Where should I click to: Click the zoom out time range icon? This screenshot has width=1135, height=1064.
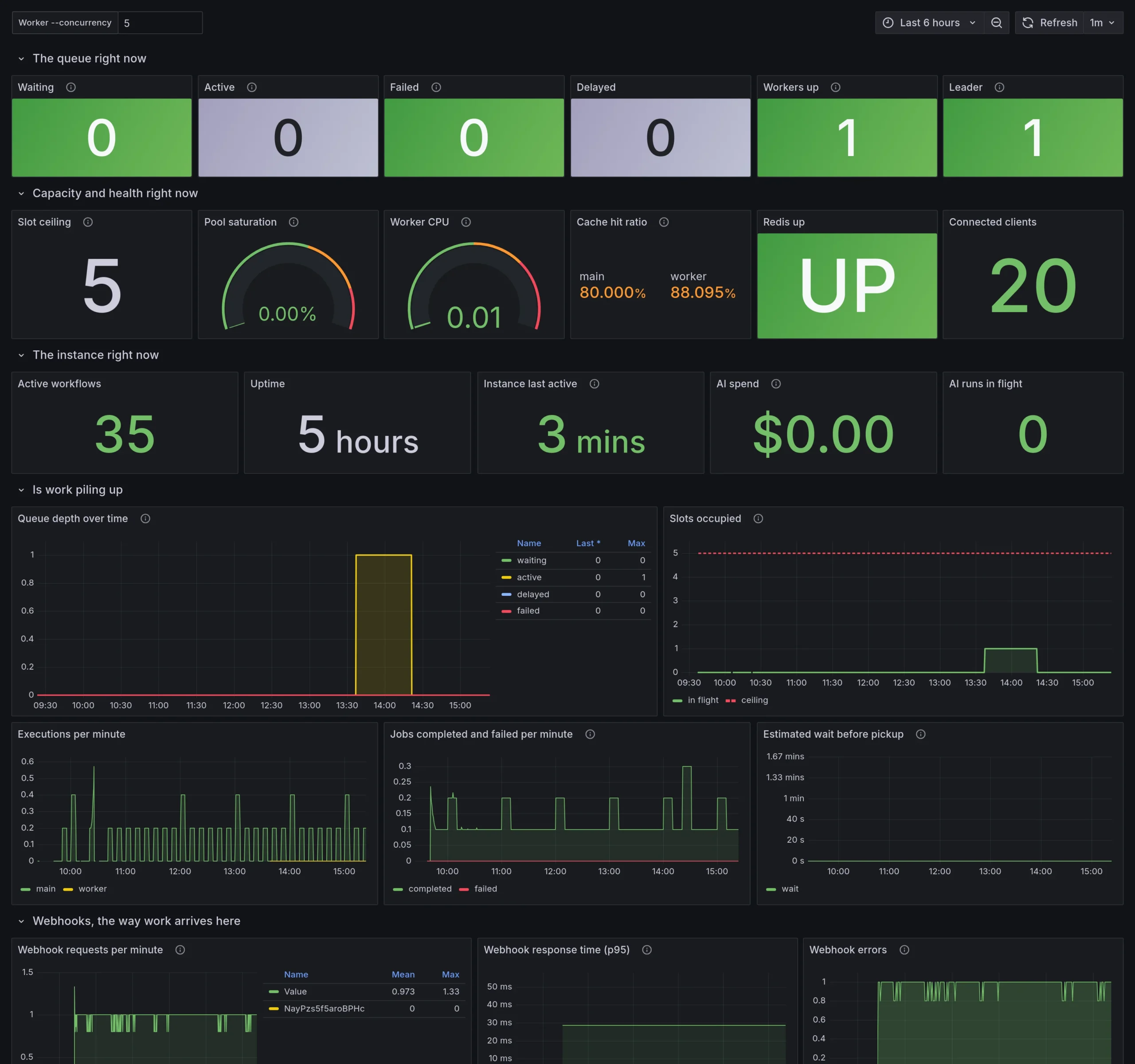coord(996,23)
